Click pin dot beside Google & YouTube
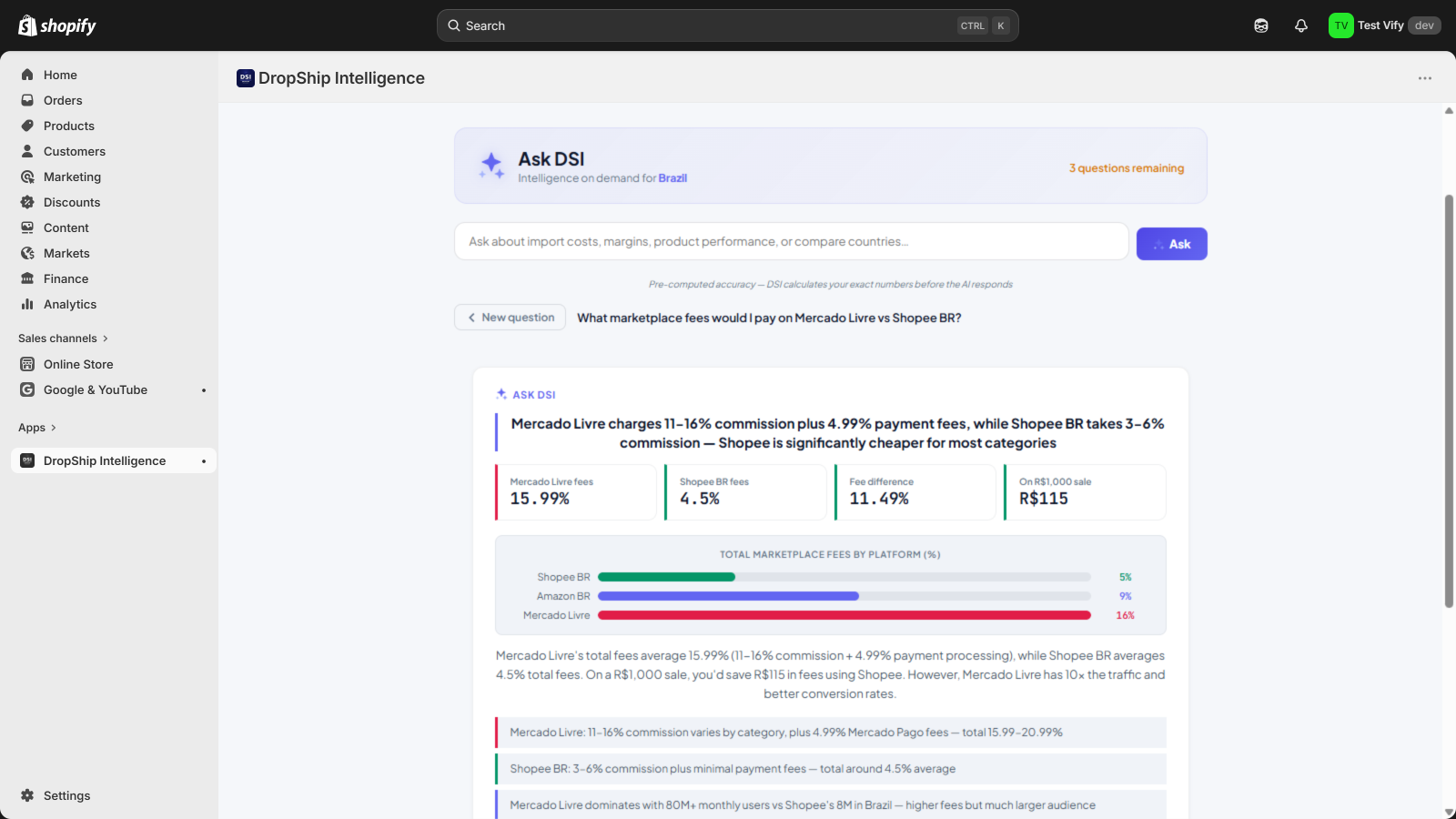This screenshot has height=819, width=1456. coord(204,390)
